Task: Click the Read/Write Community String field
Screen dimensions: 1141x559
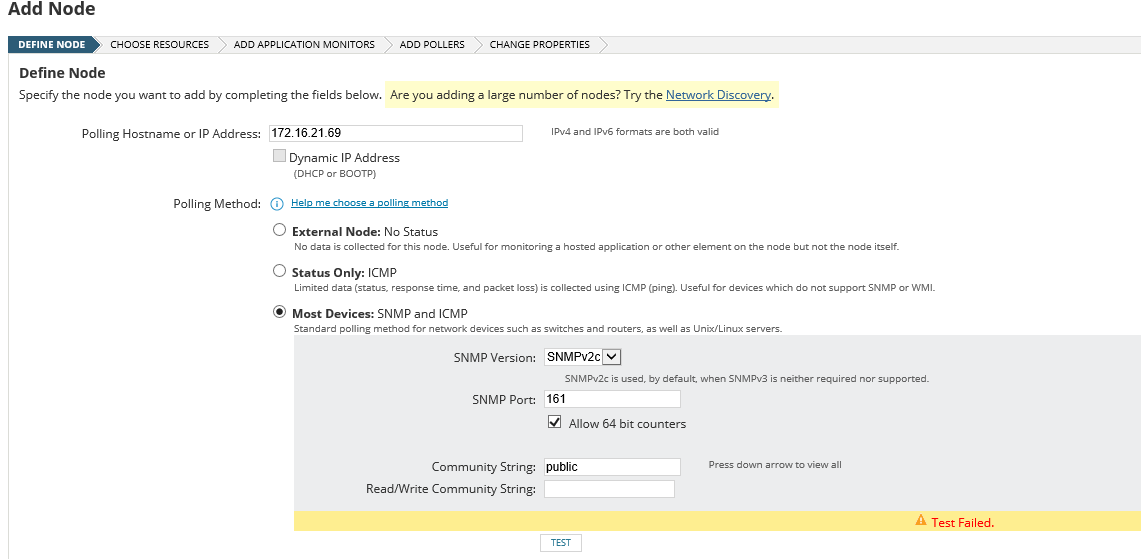Action: 609,489
